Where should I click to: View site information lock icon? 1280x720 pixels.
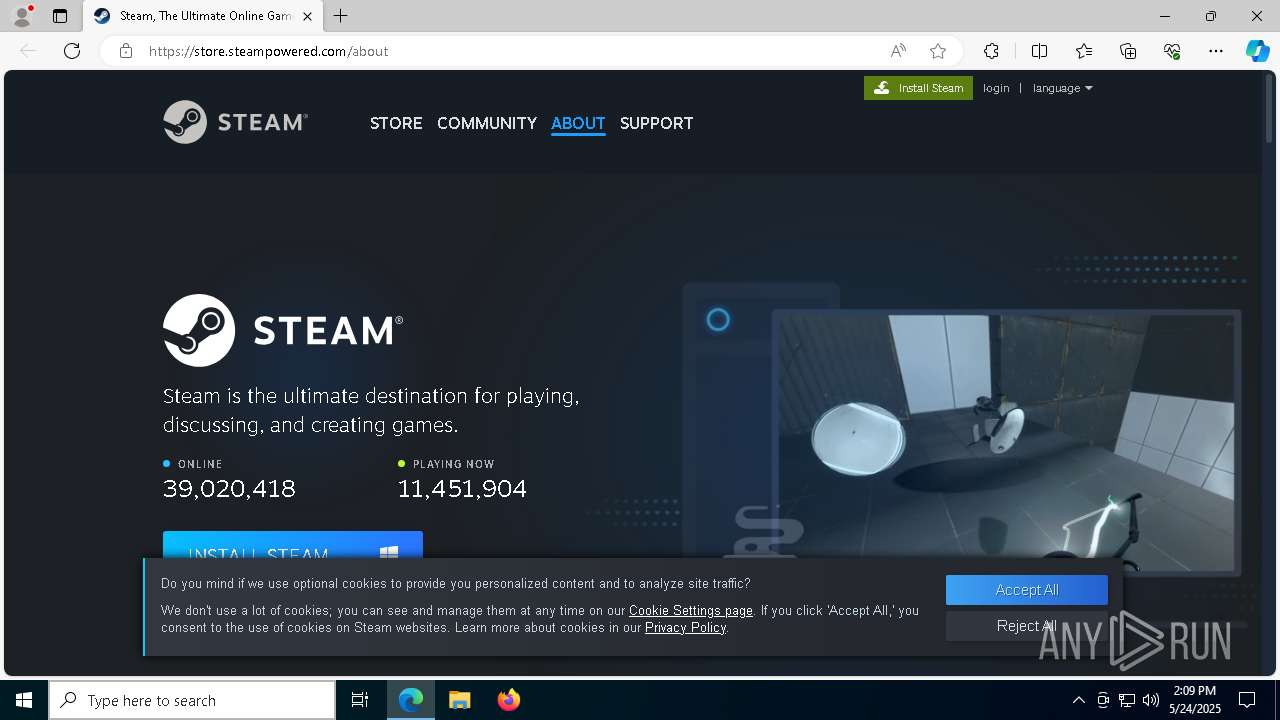point(126,51)
